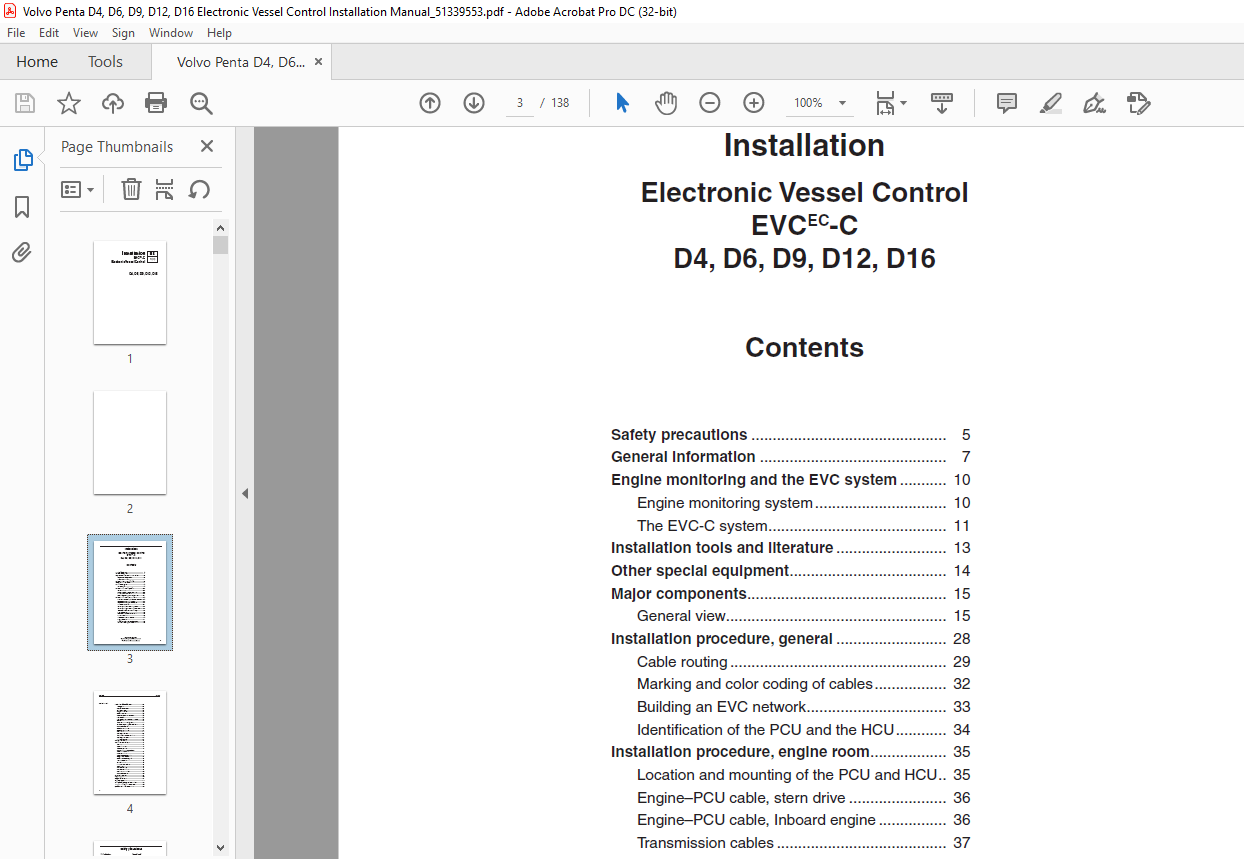The image size is (1244, 859).
Task: Select page 3 contents thumbnail
Action: pyautogui.click(x=130, y=592)
